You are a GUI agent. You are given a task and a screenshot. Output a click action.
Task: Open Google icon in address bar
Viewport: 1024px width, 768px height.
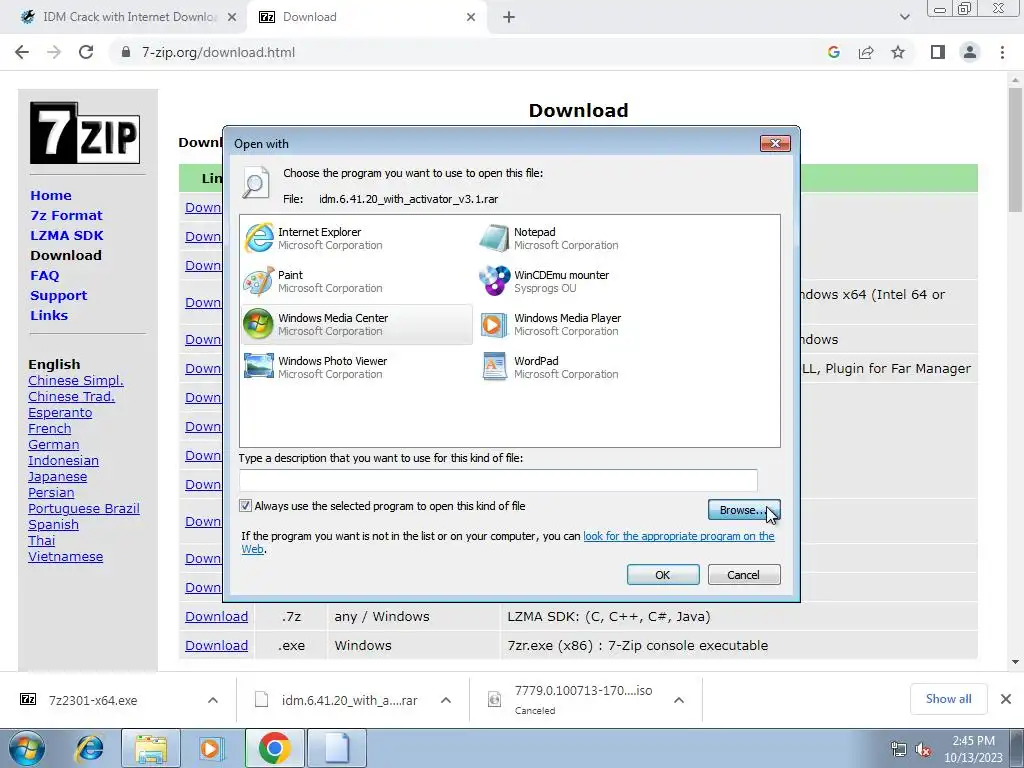[833, 52]
